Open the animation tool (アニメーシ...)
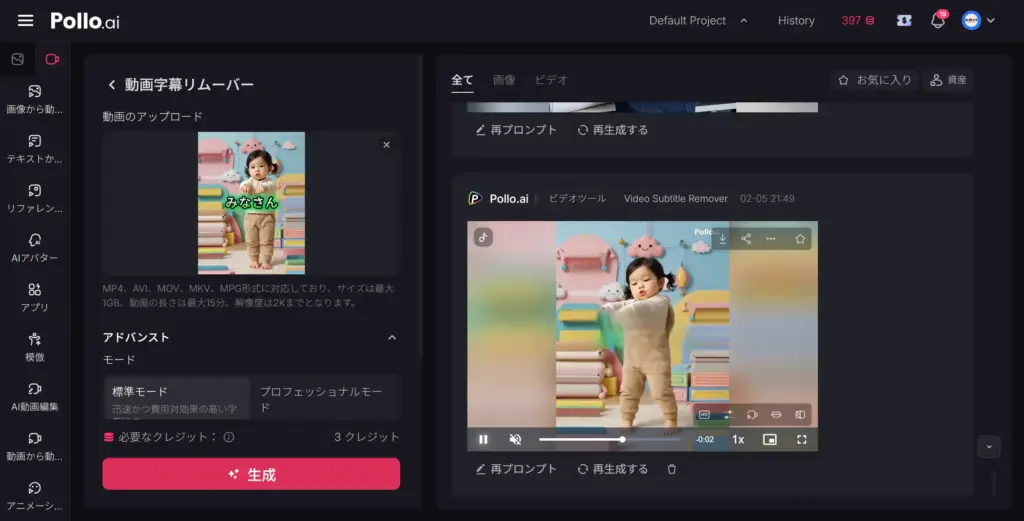 (x=35, y=496)
